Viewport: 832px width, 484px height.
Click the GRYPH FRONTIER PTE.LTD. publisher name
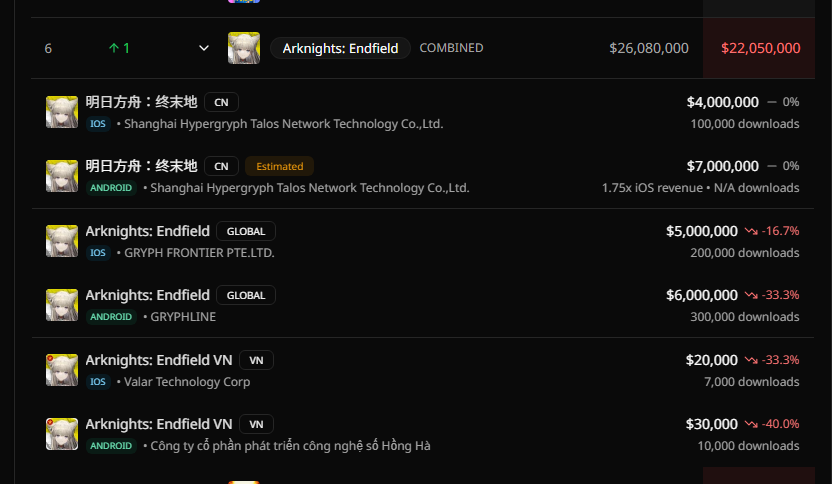point(199,253)
